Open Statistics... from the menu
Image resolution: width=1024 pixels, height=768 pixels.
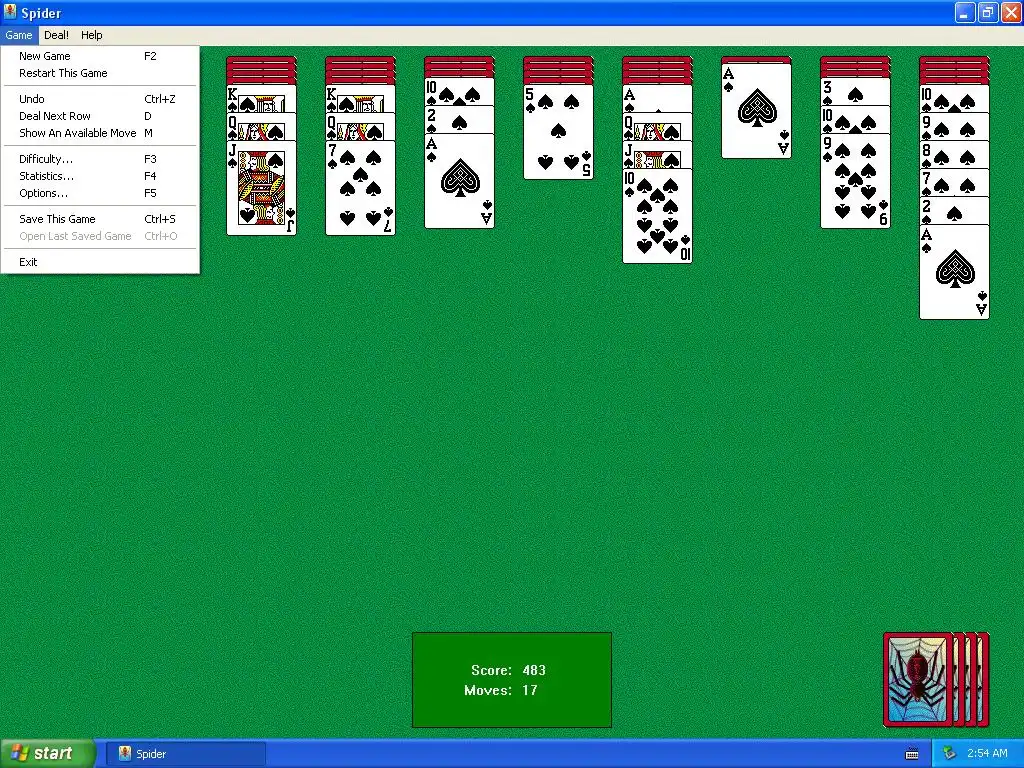click(x=100, y=176)
